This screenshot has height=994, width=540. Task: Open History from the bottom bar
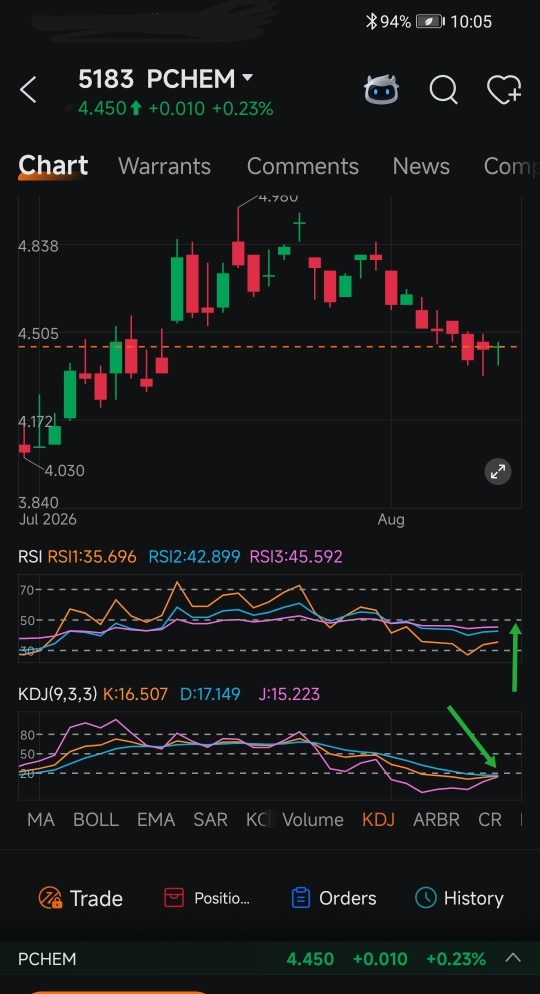473,898
